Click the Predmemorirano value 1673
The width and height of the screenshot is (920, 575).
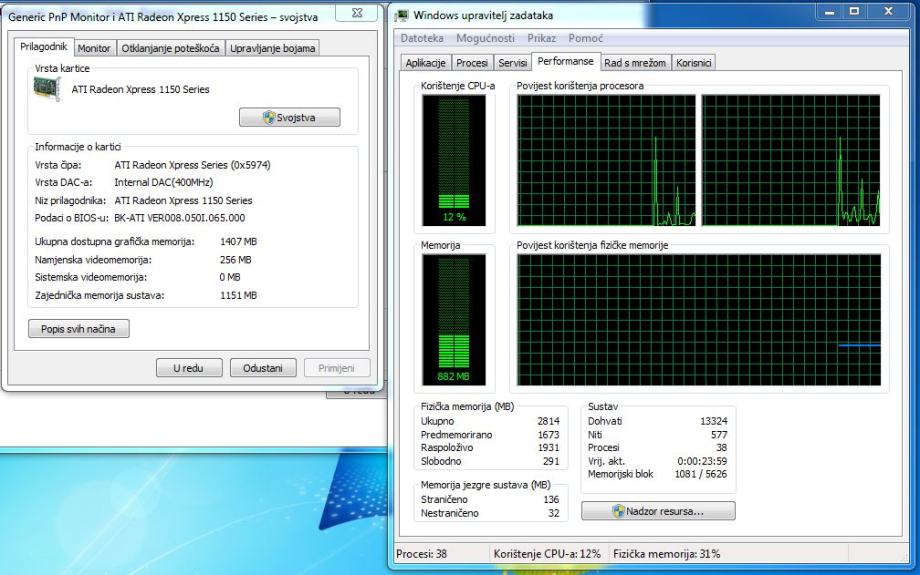coord(548,435)
